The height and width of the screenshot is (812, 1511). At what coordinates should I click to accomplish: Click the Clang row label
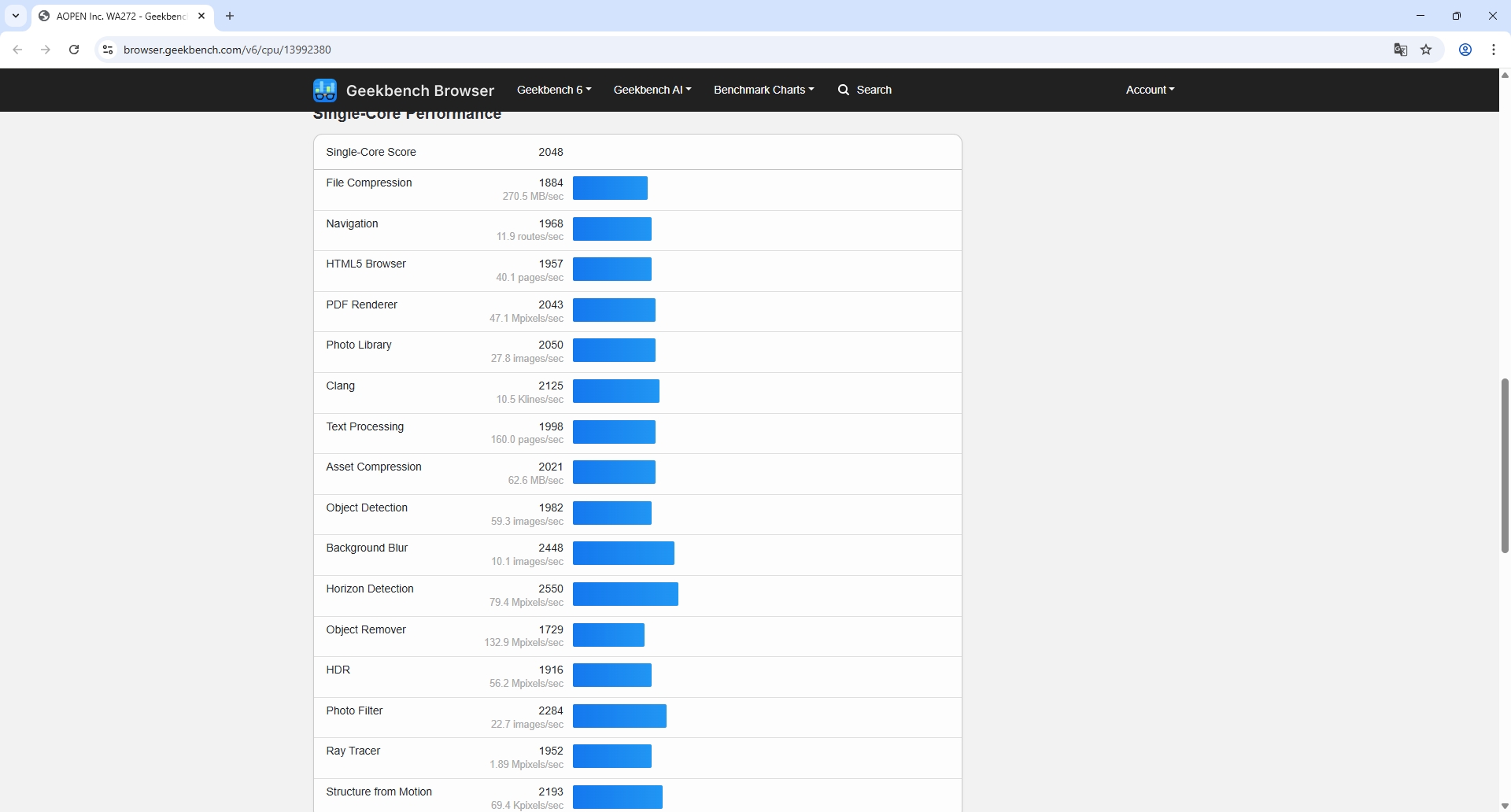tap(341, 386)
